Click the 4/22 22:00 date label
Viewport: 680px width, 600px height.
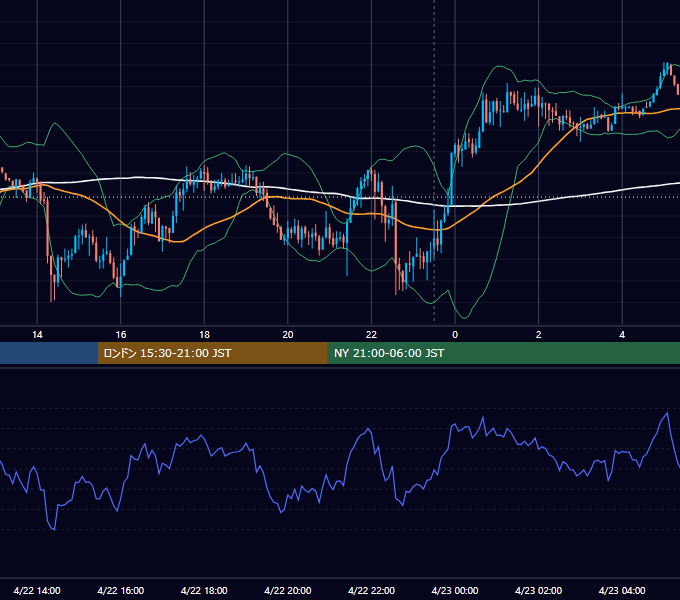[371, 590]
